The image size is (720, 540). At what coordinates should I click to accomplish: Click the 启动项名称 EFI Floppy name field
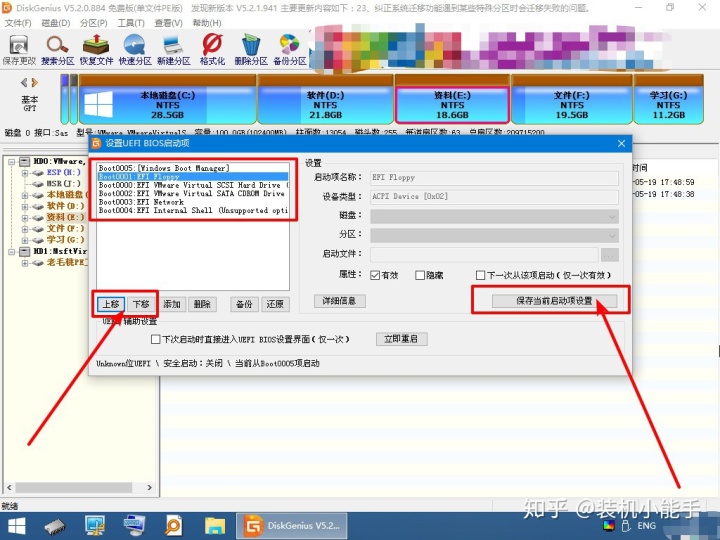495,178
